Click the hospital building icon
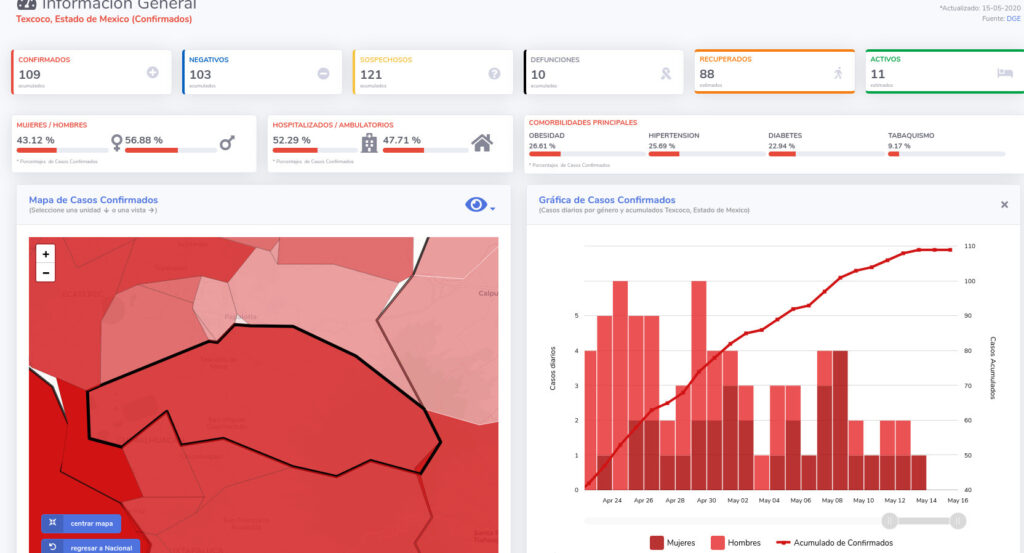 (x=369, y=143)
